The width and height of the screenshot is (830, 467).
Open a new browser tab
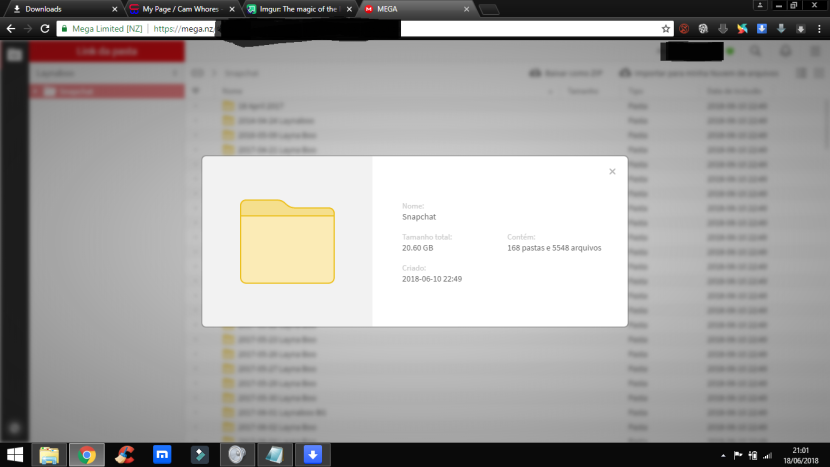[x=489, y=10]
